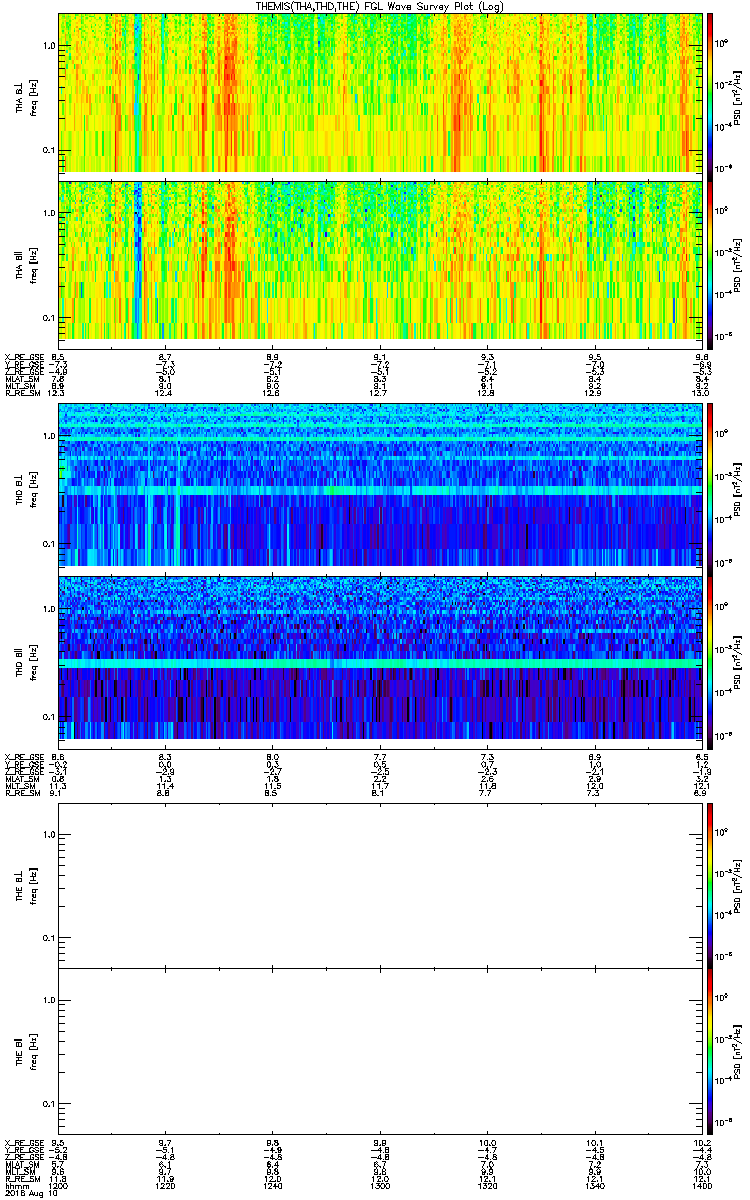Click the 1.0 frequency tick on the THE B-perpendicular panel
The image size is (750, 1200).
click(x=48, y=836)
